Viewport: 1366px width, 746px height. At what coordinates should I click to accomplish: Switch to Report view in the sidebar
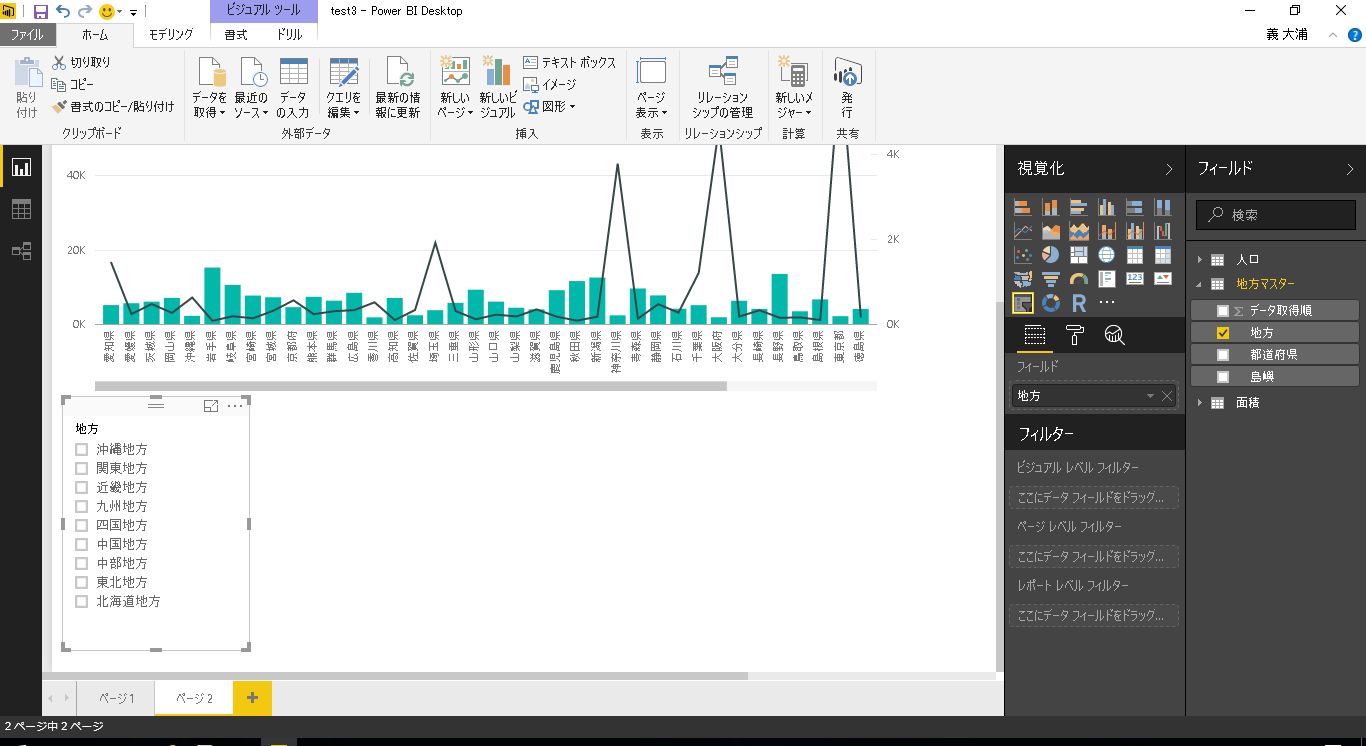click(x=21, y=168)
